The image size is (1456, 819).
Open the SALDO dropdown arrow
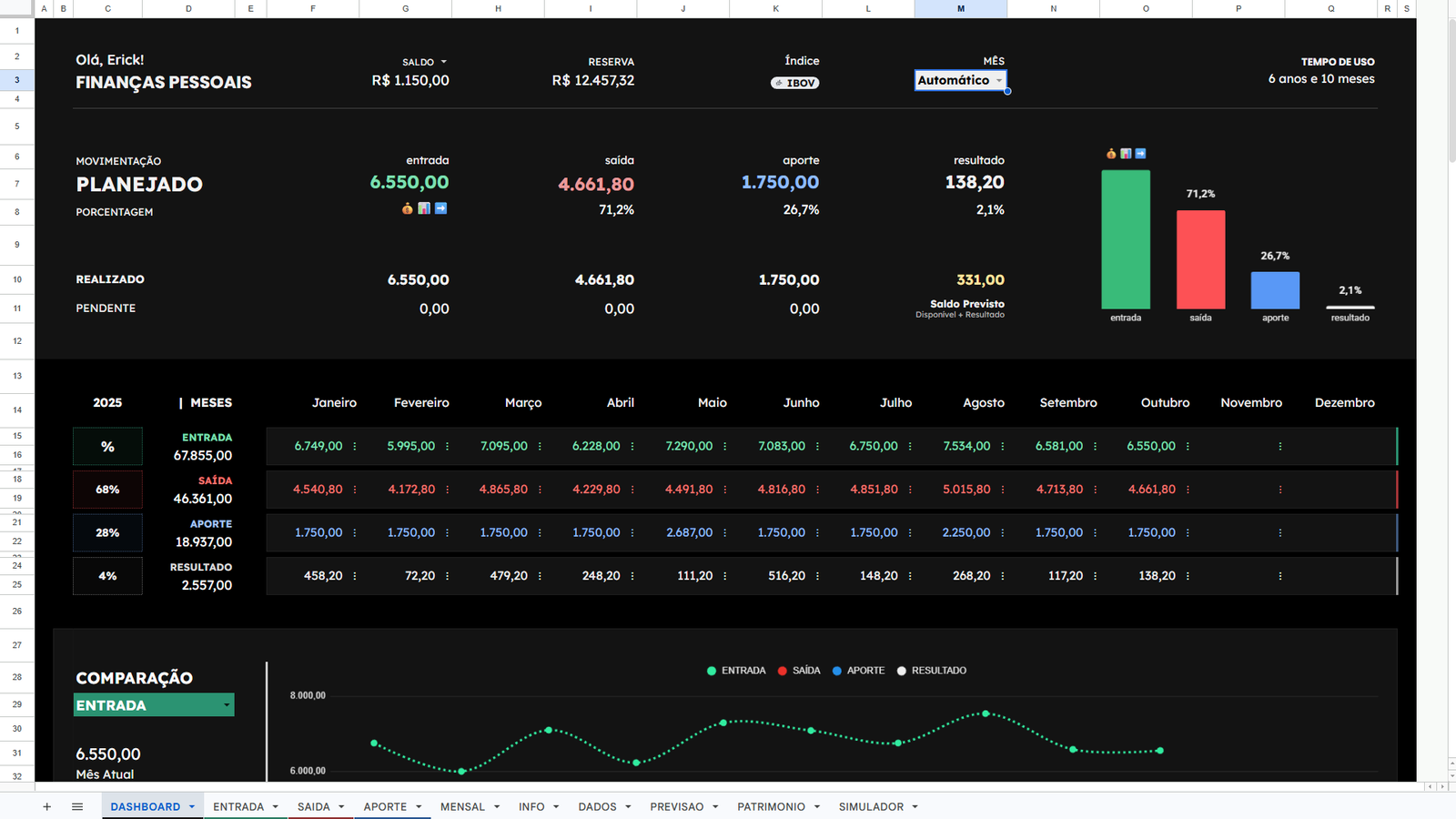pos(444,62)
